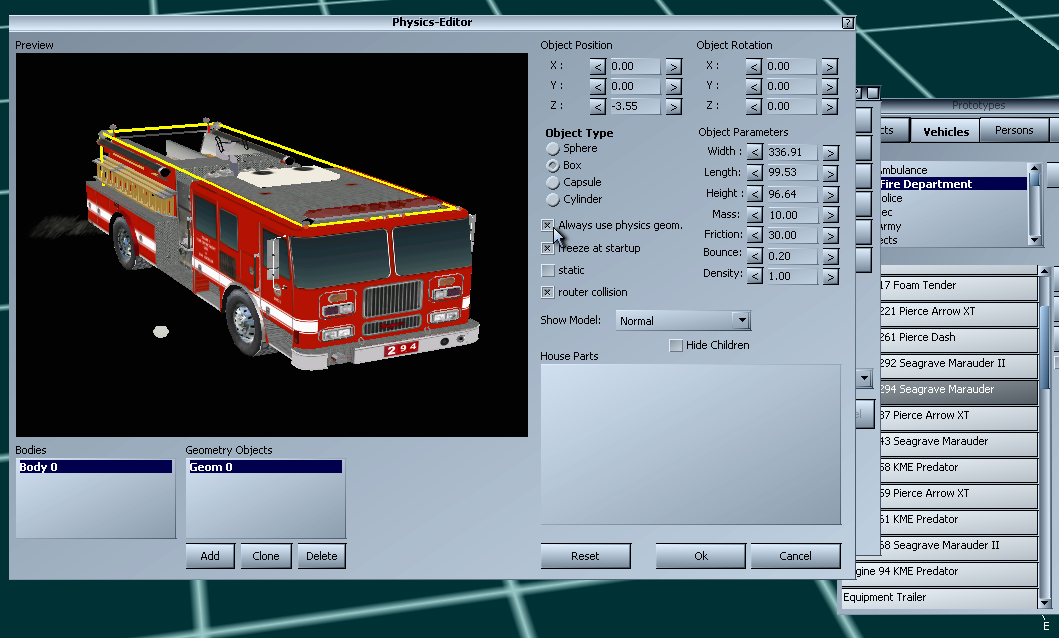Pick 261 Pierce Dash prototype
This screenshot has height=638, width=1059.
[x=958, y=338]
